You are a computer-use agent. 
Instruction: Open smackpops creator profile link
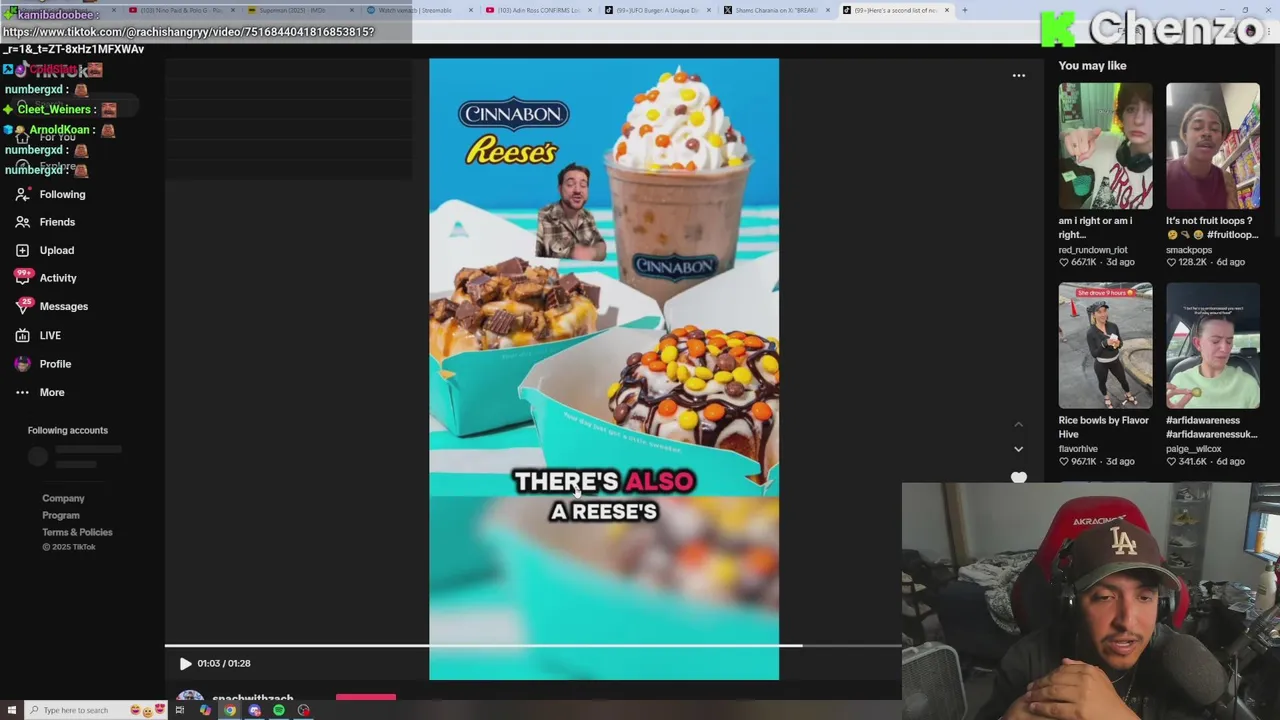point(1189,250)
